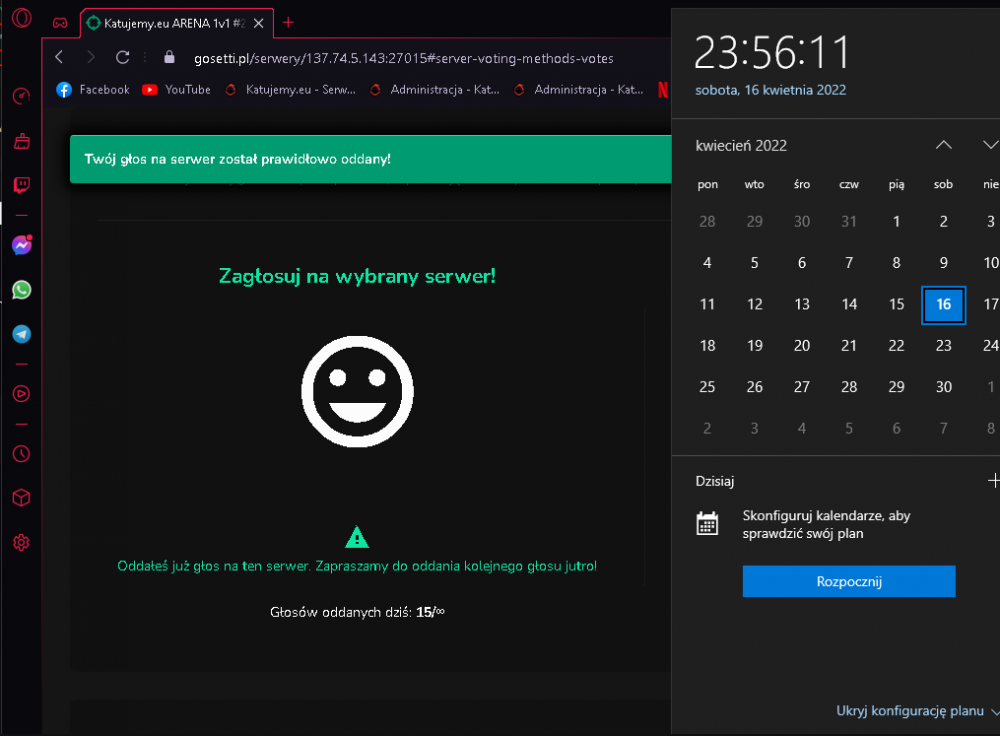Click the 23:56:11 clock display
This screenshot has width=1000, height=736.
click(x=772, y=52)
